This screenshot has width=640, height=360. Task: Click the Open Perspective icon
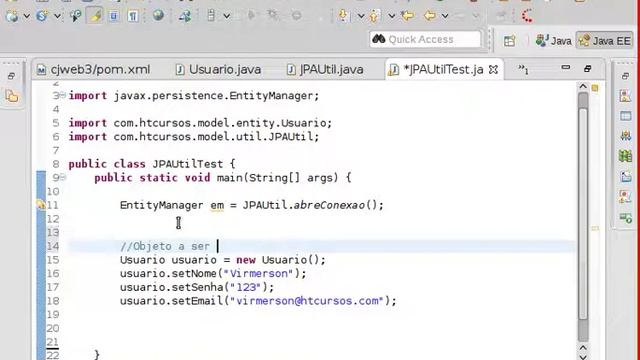(509, 41)
